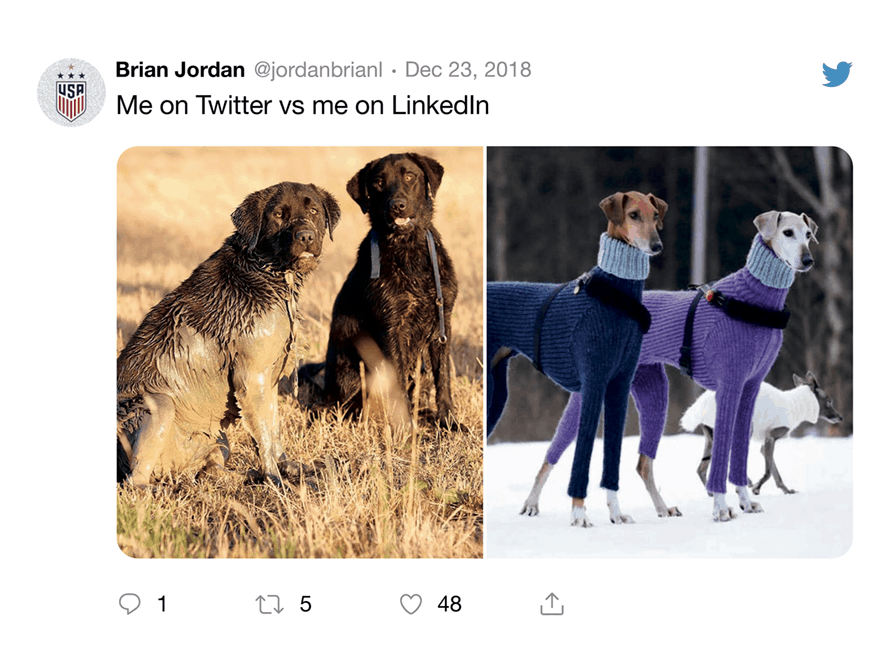Share the tweet via the upload arrow icon

click(x=549, y=604)
